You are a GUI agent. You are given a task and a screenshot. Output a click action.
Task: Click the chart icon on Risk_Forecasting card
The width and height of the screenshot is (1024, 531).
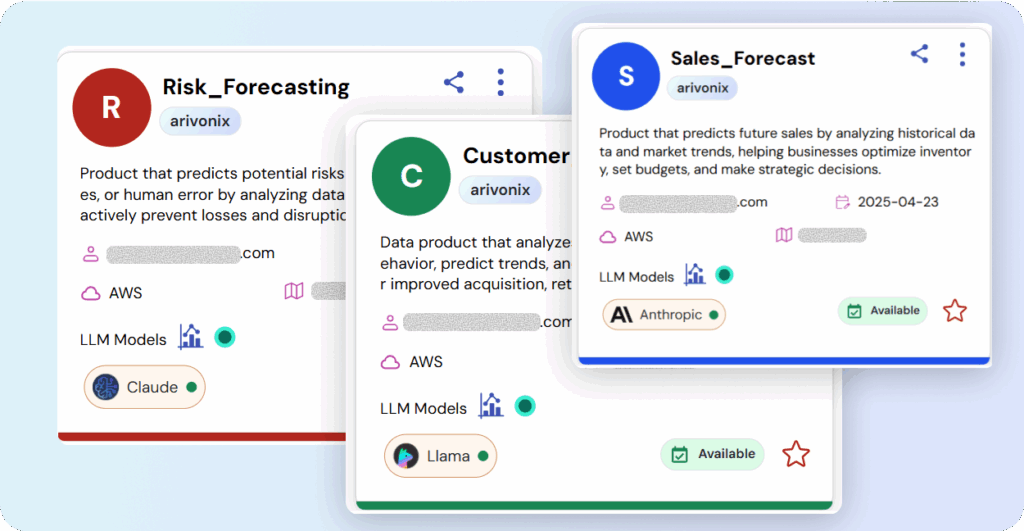pyautogui.click(x=191, y=336)
